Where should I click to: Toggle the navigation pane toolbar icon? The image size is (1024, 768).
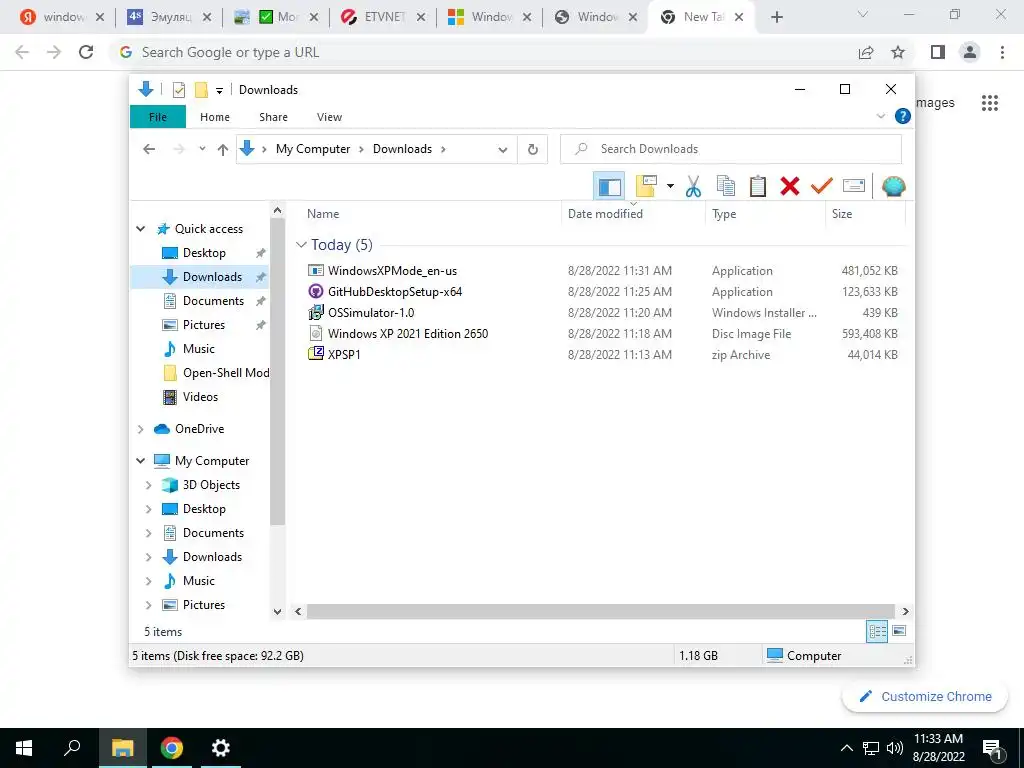pyautogui.click(x=609, y=187)
